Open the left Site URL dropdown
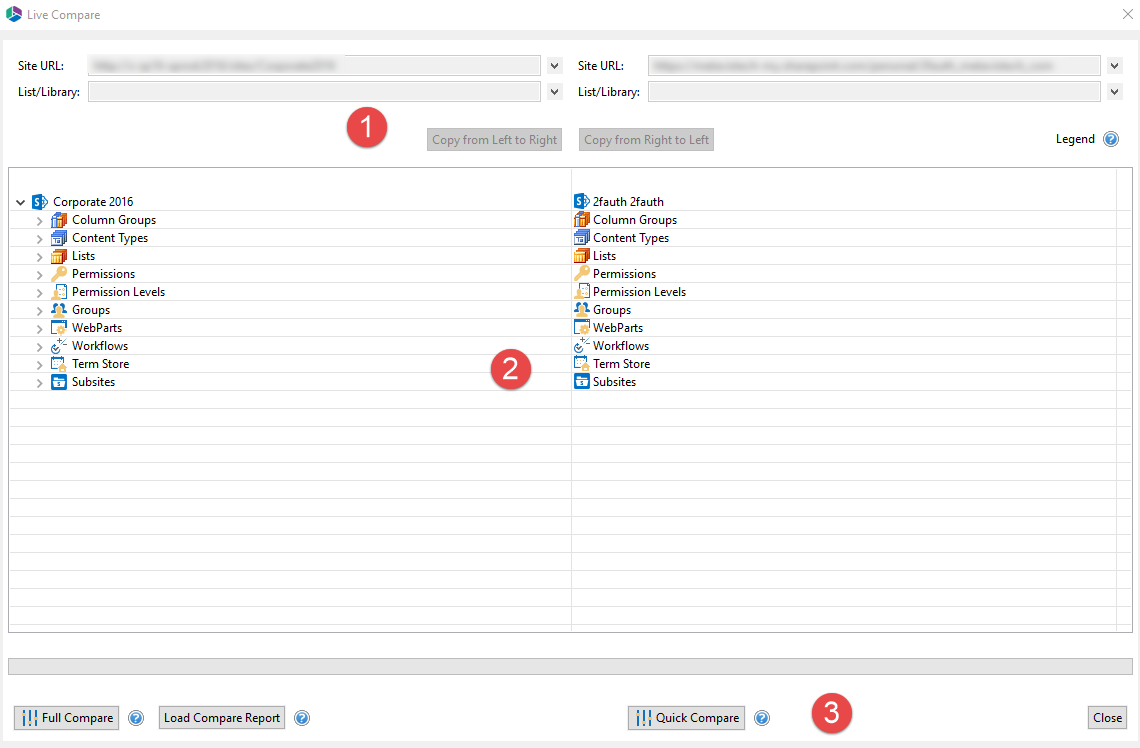The height and width of the screenshot is (748, 1140). point(554,65)
